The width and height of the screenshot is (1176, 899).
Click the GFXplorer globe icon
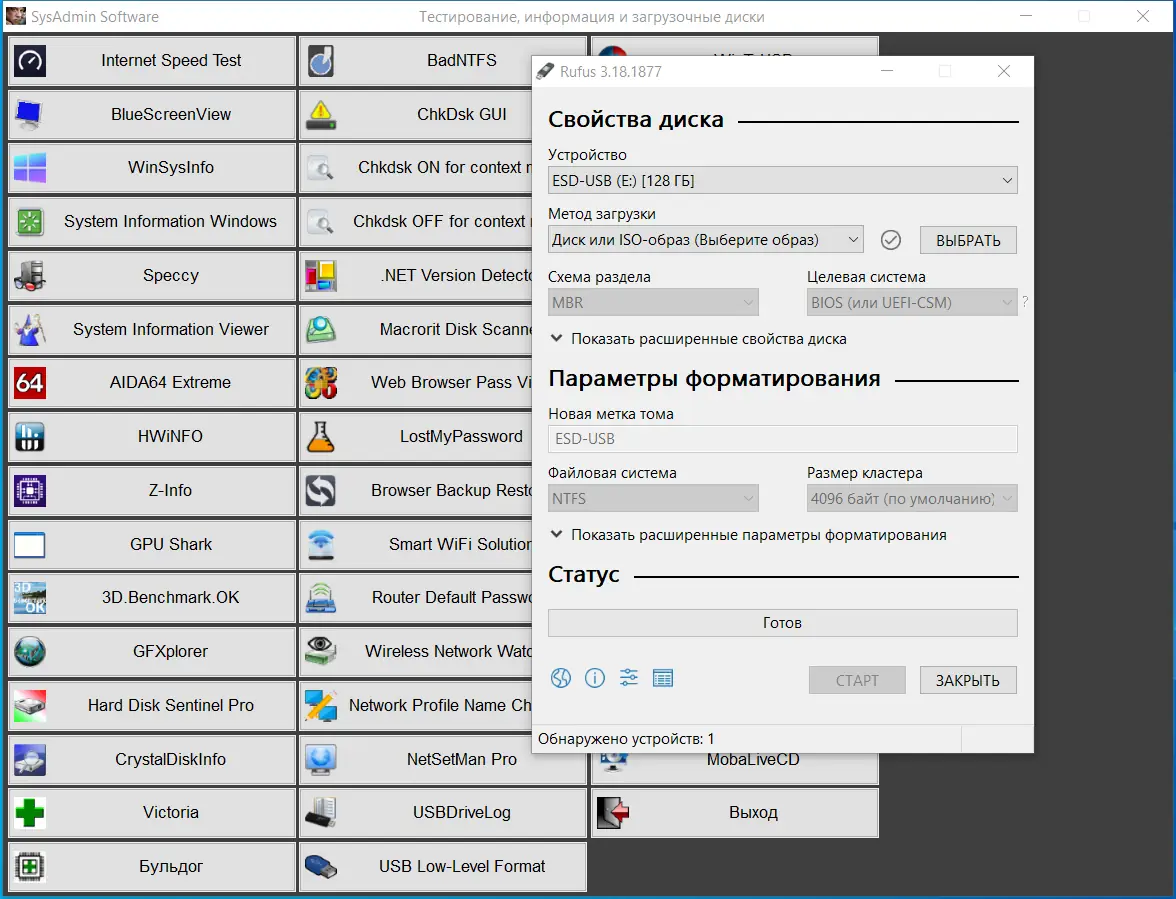point(30,652)
